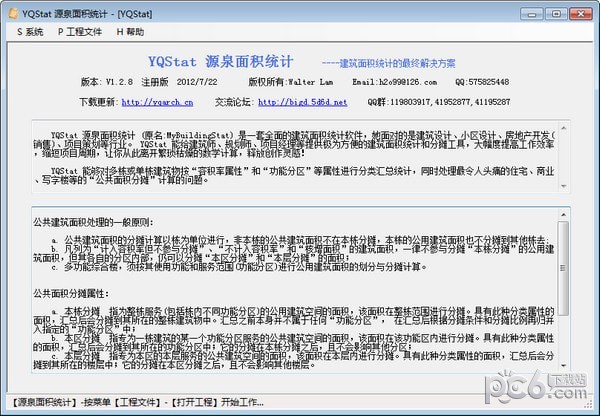Maximize the YQStat window
This screenshot has height=416, width=600.
tap(556, 14)
